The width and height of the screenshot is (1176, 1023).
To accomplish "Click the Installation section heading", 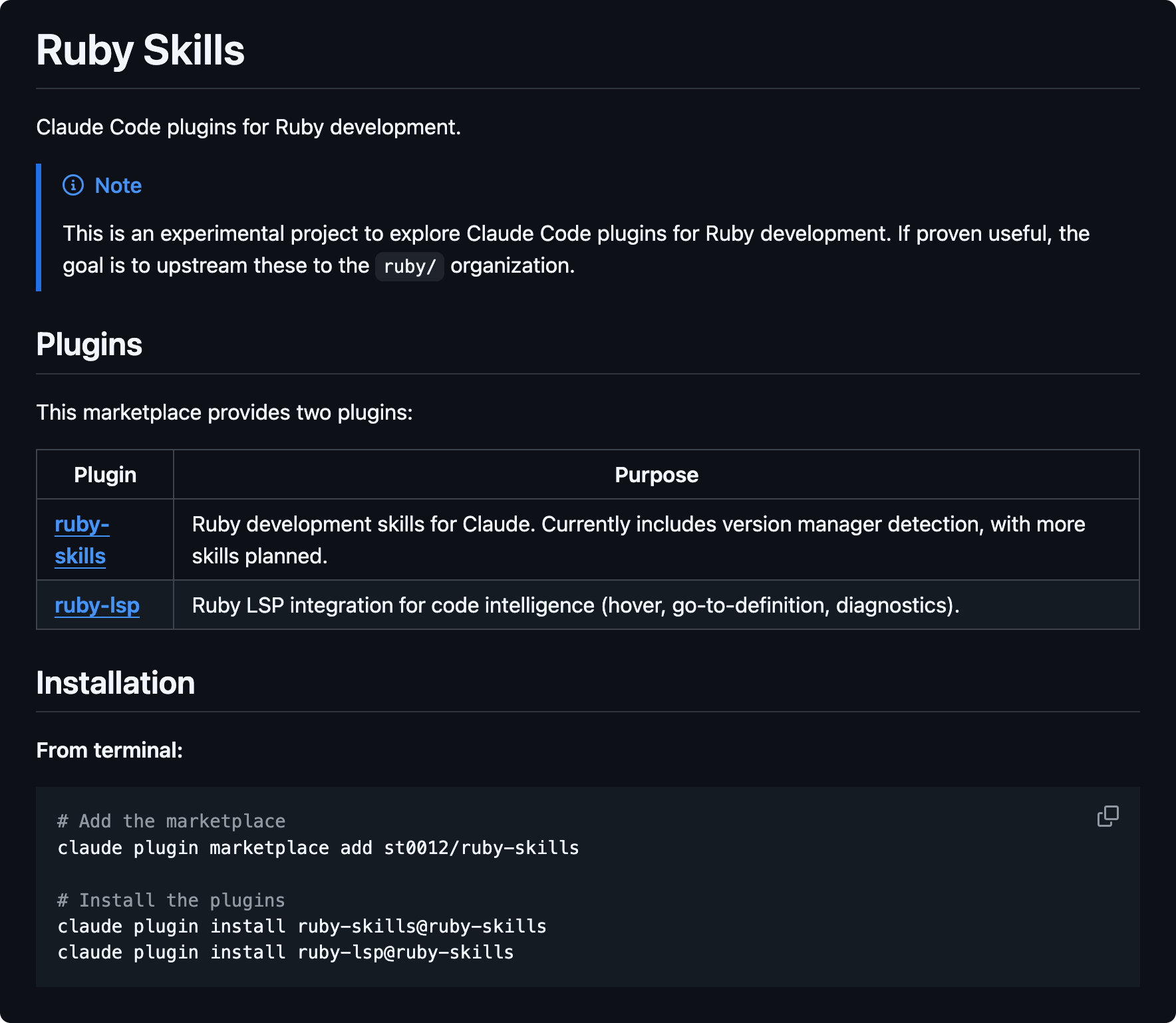I will tap(116, 683).
